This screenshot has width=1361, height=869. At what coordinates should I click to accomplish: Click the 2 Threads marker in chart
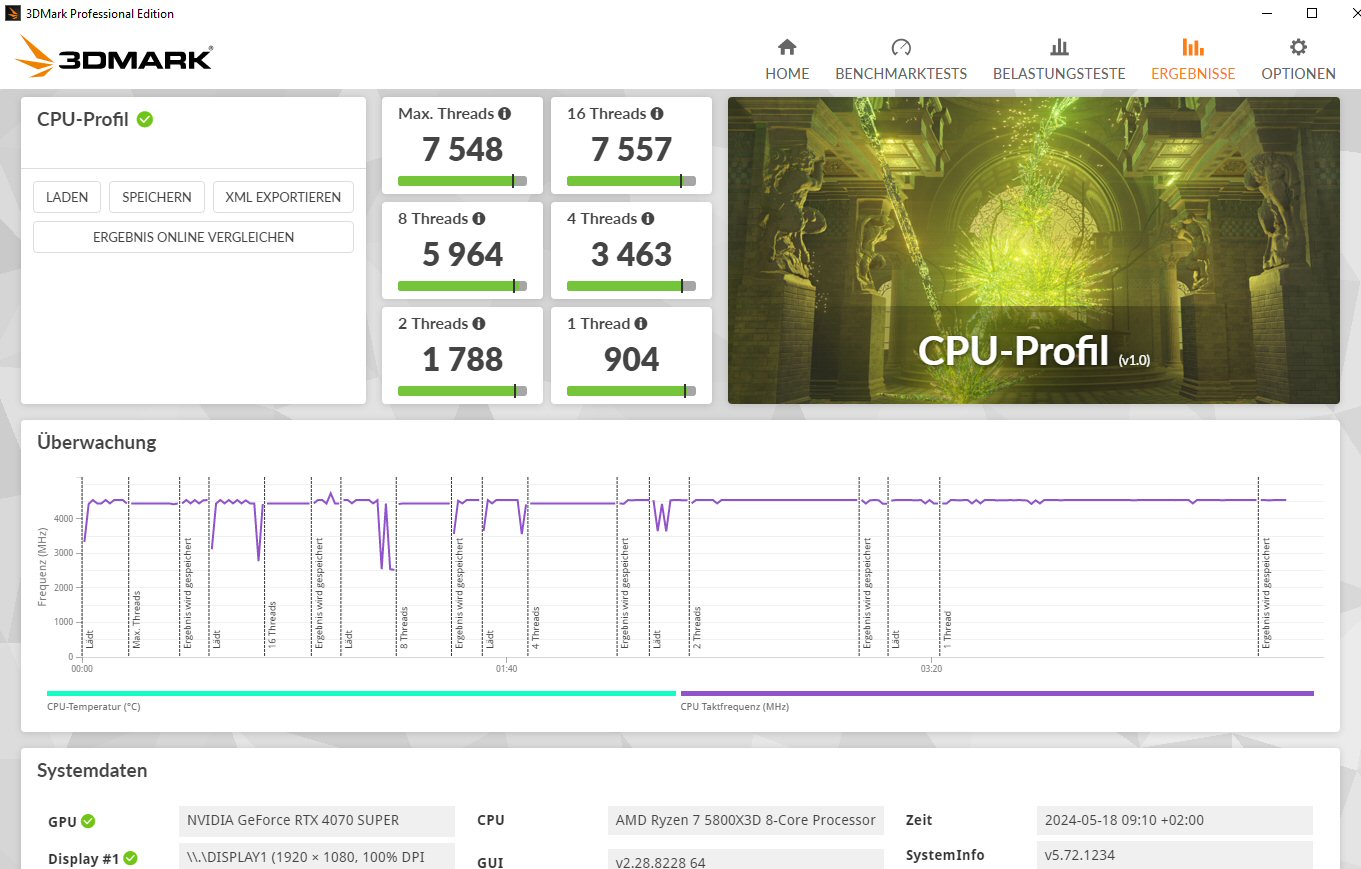[x=697, y=627]
